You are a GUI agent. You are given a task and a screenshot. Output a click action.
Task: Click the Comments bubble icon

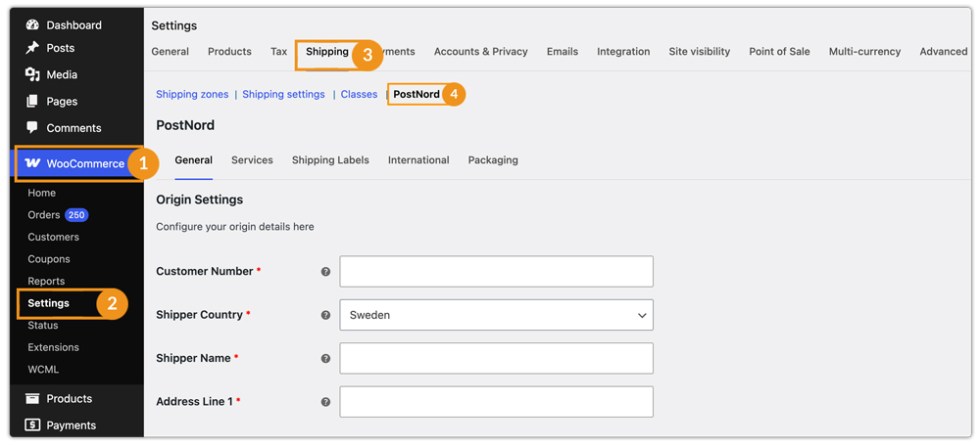[32, 127]
